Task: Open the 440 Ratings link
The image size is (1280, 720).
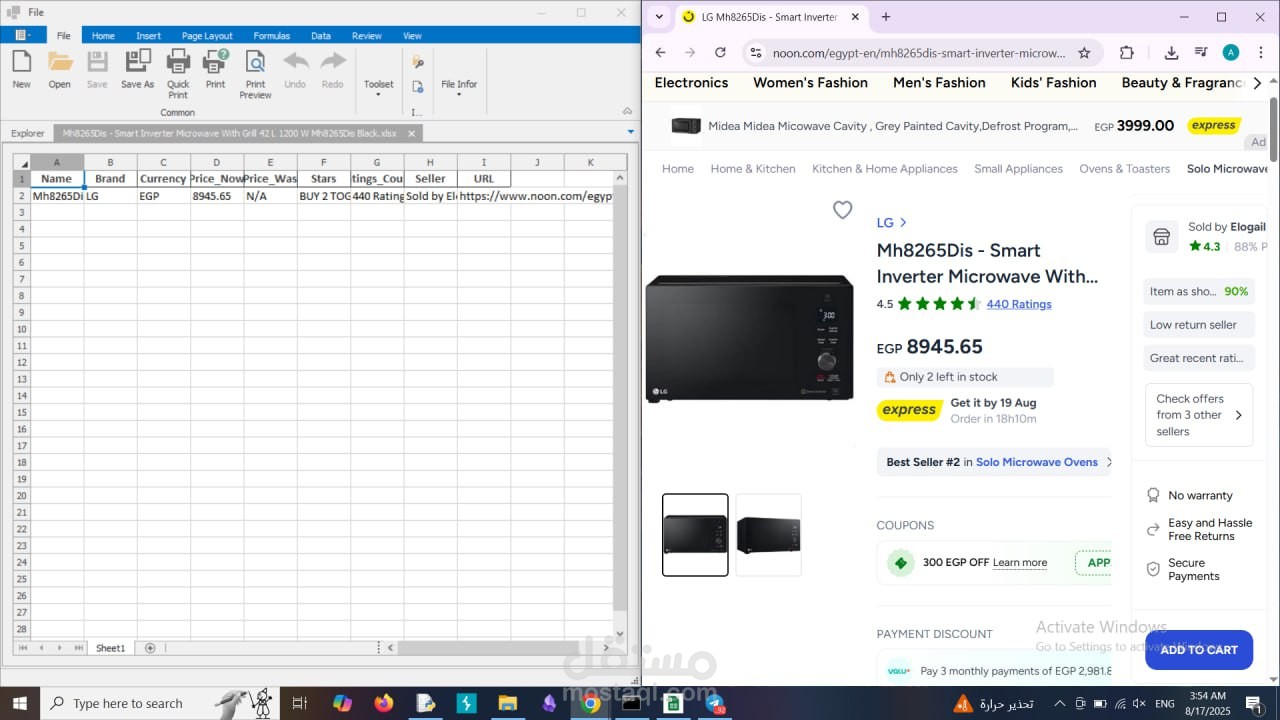Action: tap(1019, 304)
